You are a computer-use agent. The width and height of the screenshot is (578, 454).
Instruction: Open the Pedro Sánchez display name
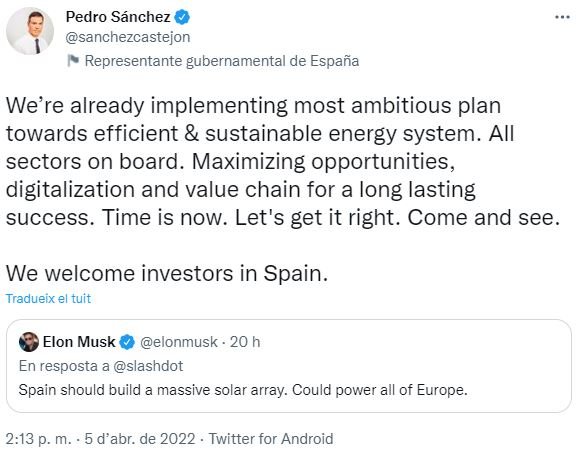click(118, 17)
